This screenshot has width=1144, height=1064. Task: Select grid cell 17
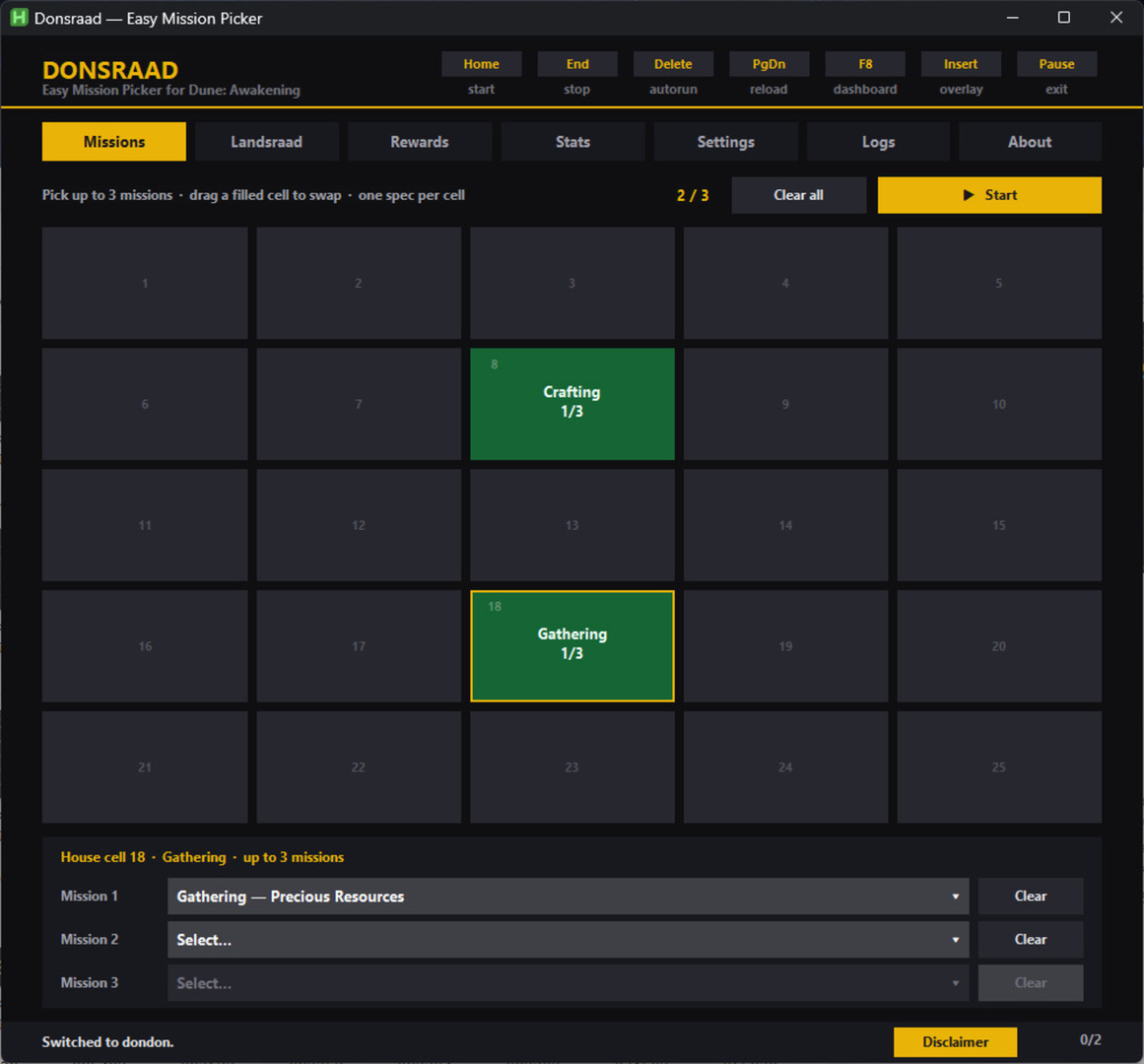(359, 646)
